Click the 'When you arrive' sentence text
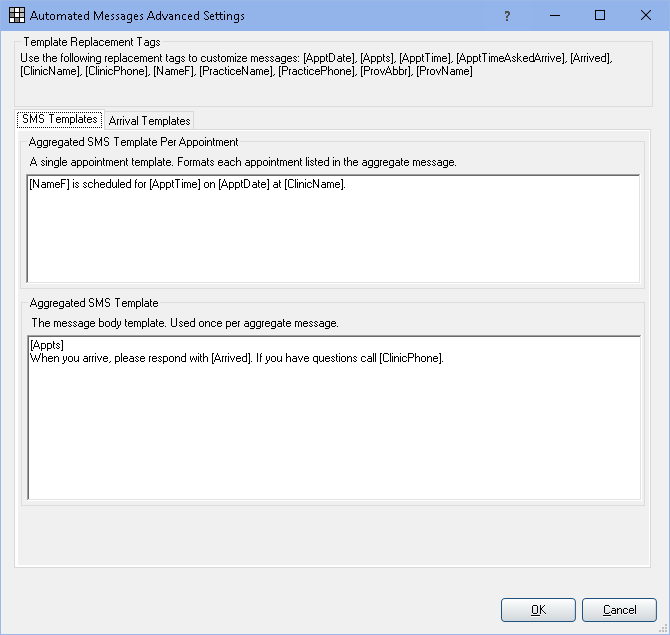Viewport: 670px width, 635px height. tap(237, 358)
